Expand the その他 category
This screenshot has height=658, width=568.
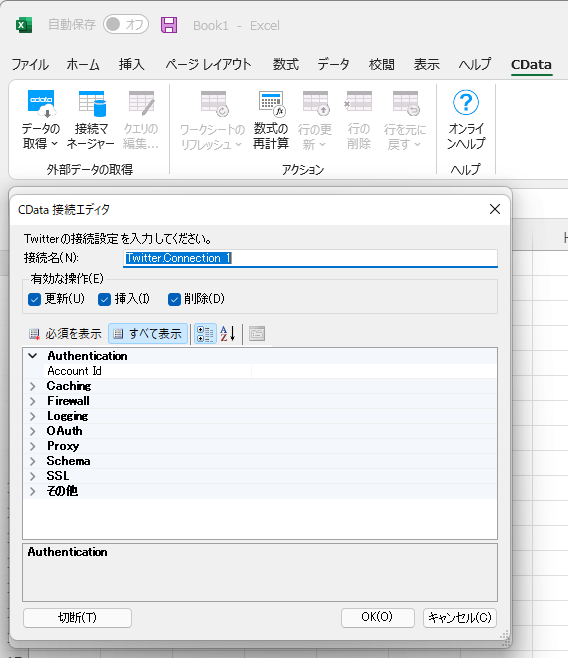pos(33,491)
